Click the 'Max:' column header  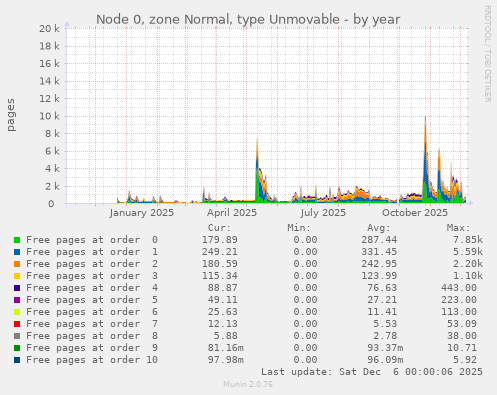[458, 228]
